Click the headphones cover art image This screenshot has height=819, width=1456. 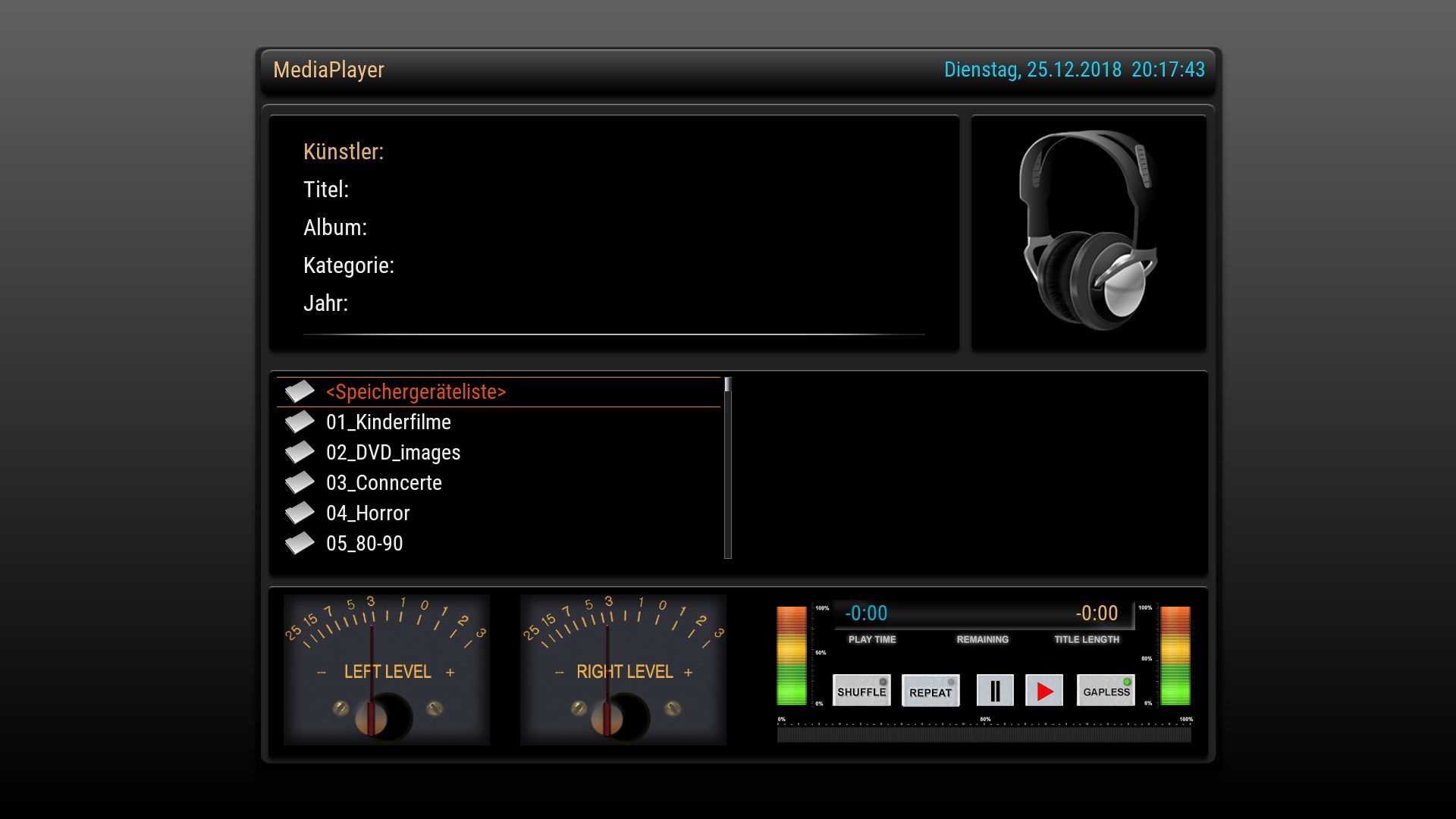(x=1088, y=232)
